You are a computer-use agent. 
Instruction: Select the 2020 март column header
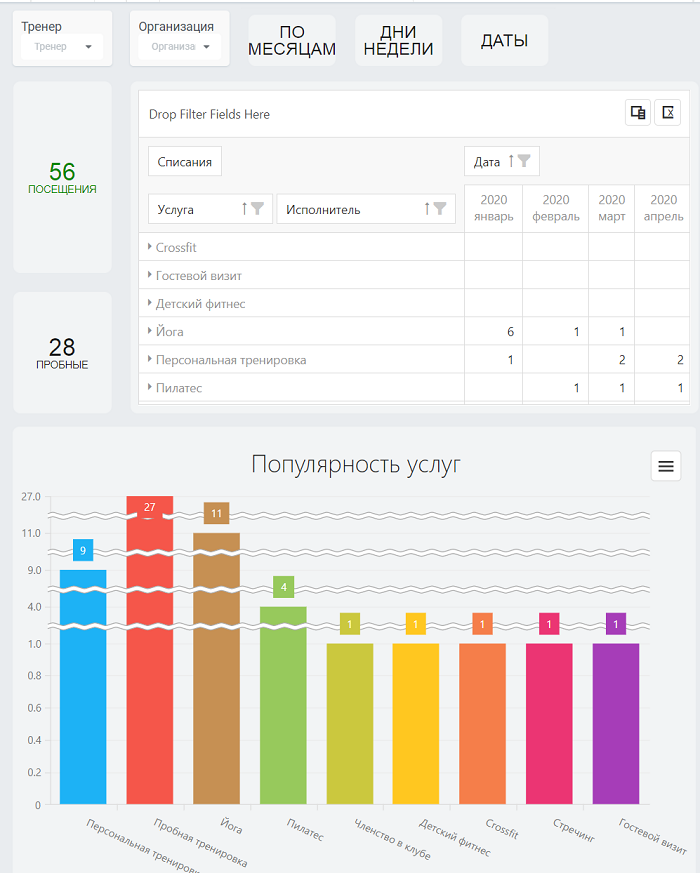611,208
